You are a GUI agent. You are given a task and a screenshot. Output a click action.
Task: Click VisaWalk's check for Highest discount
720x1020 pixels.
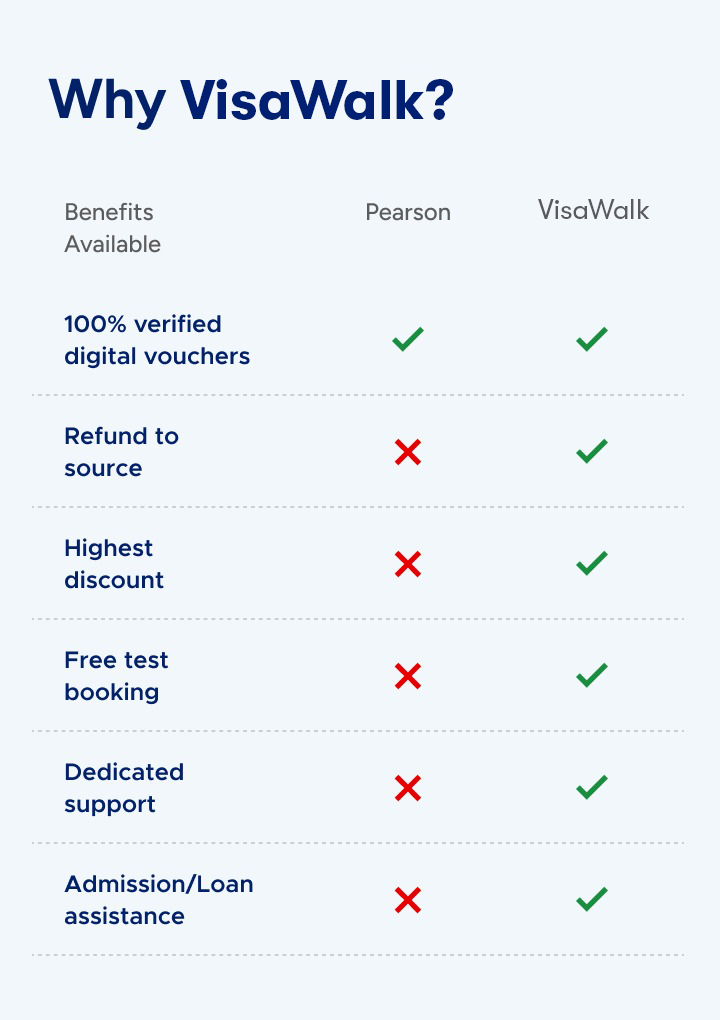592,564
